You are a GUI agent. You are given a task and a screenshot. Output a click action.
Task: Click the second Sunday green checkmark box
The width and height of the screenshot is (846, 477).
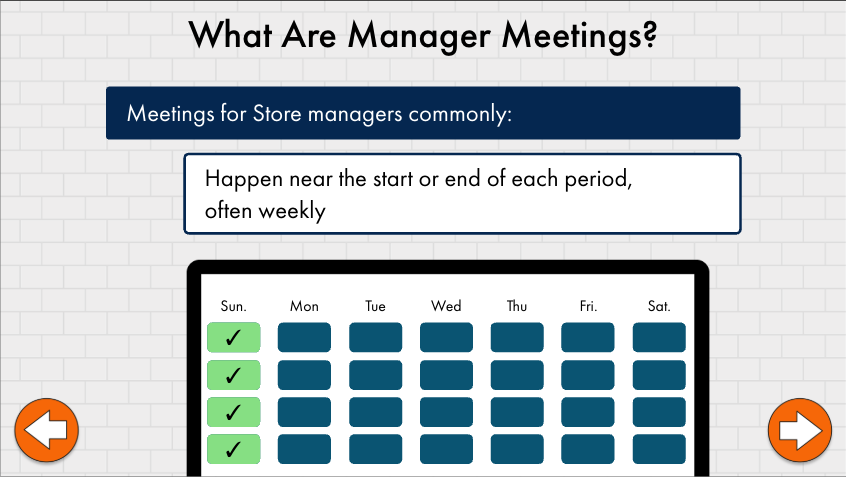click(x=233, y=375)
